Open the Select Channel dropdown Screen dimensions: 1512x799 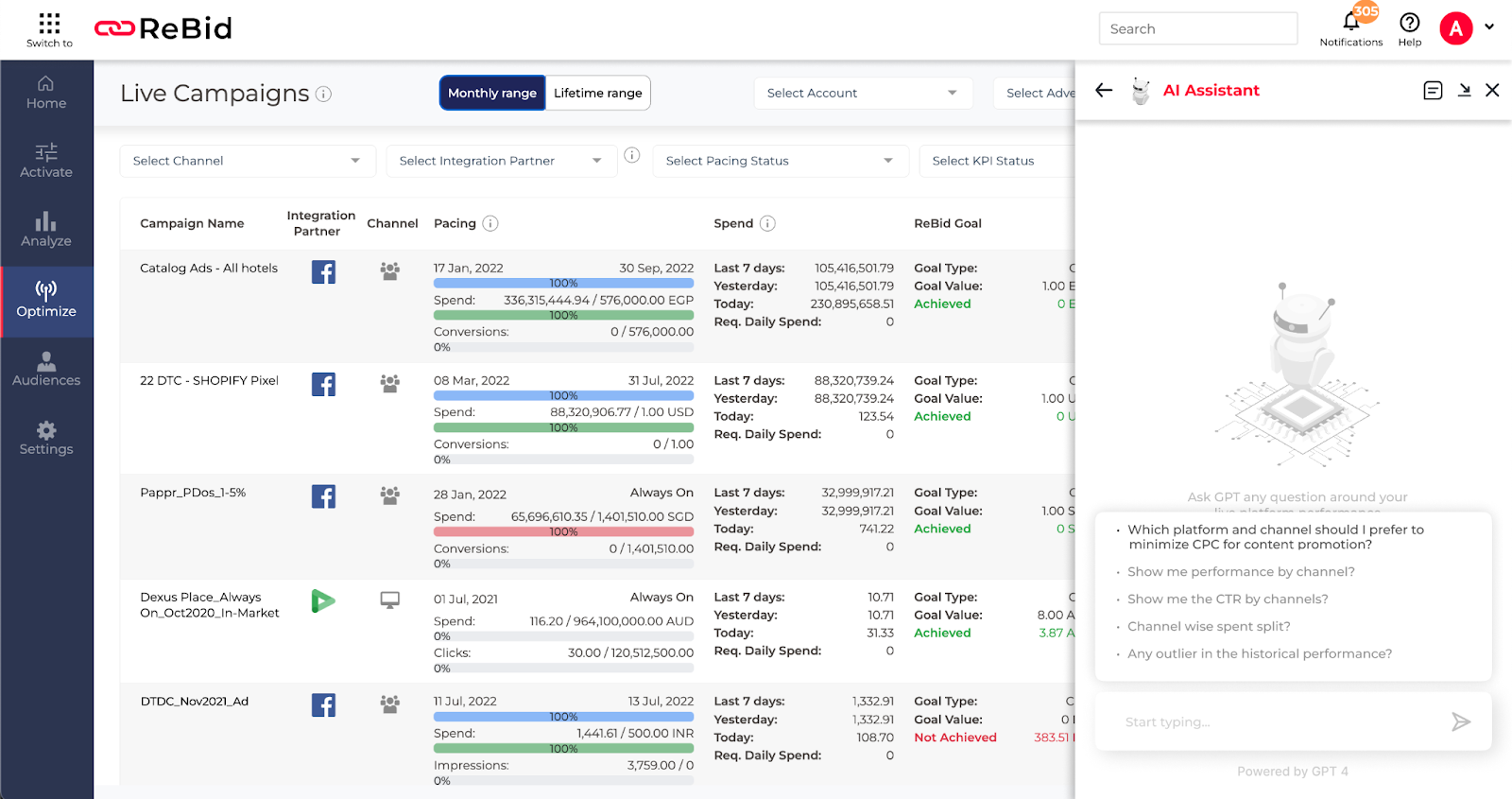(247, 161)
